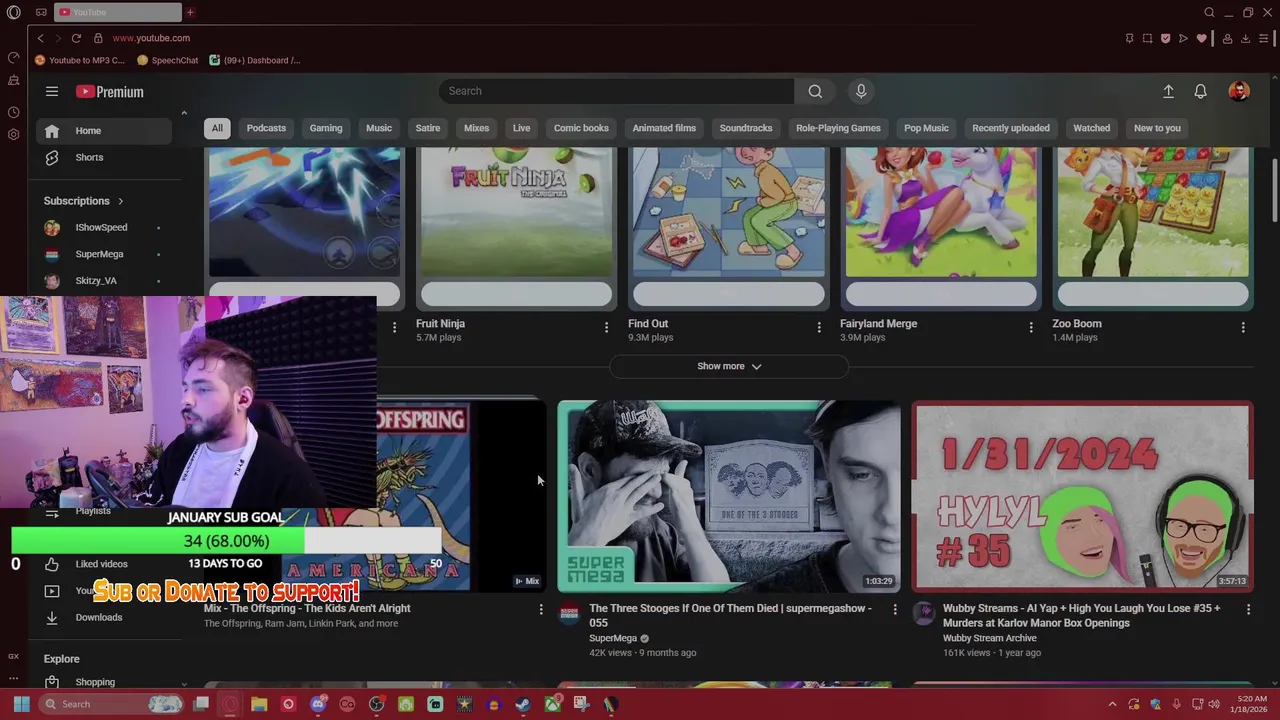Screen dimensions: 1280x720
Task: Open the notifications bell
Action: tap(1200, 91)
